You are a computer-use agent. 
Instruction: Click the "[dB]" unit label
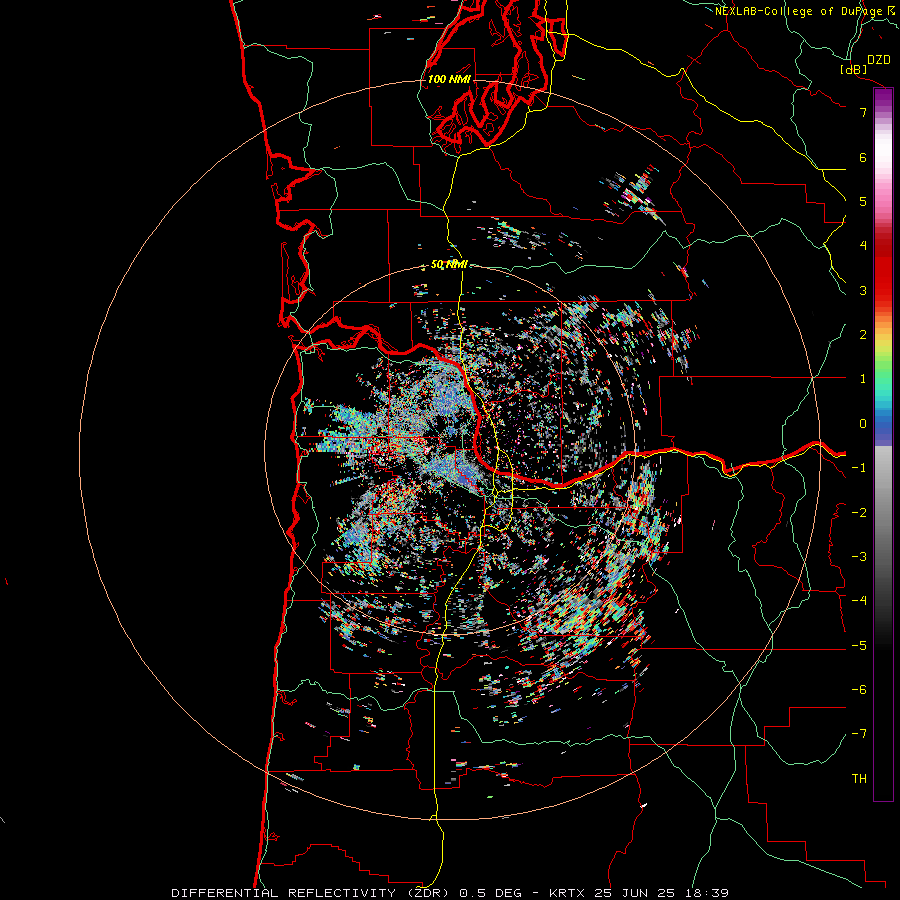[x=854, y=69]
